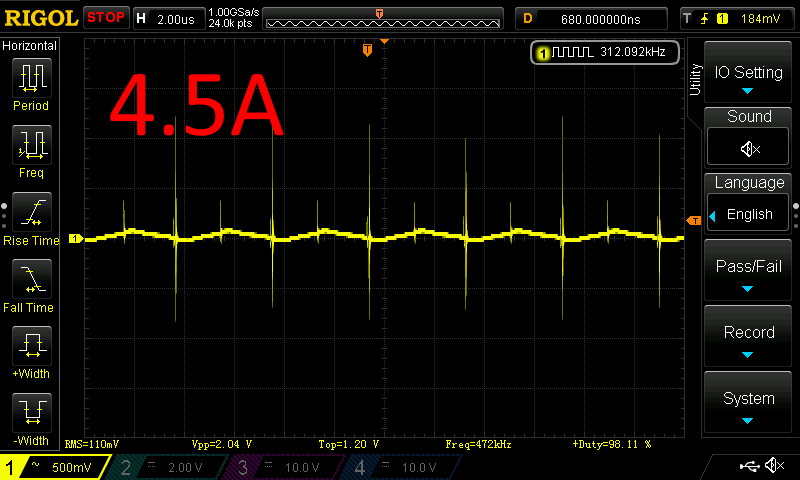Click the rising edge trigger icon
Image resolution: width=800 pixels, height=480 pixels.
point(705,19)
